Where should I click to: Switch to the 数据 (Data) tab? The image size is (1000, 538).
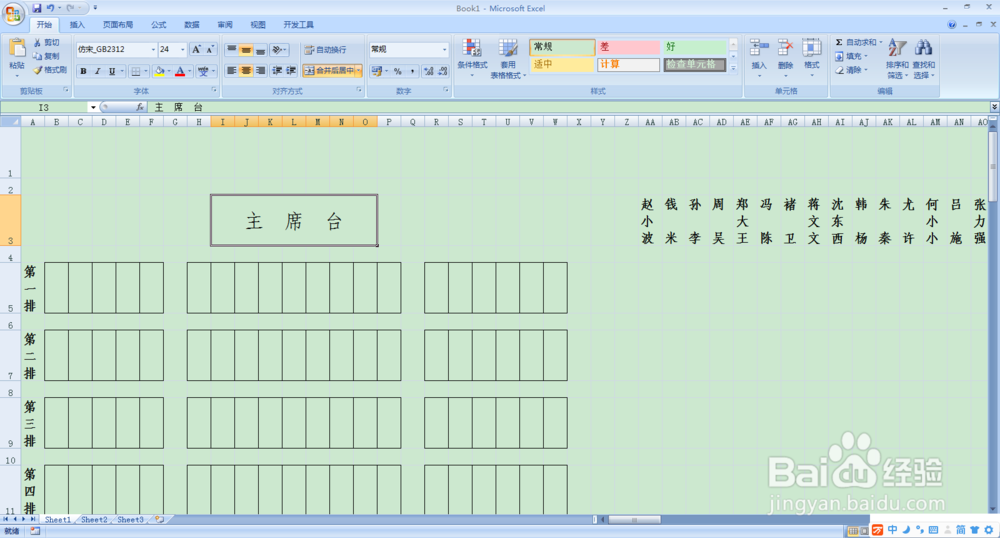[x=192, y=25]
